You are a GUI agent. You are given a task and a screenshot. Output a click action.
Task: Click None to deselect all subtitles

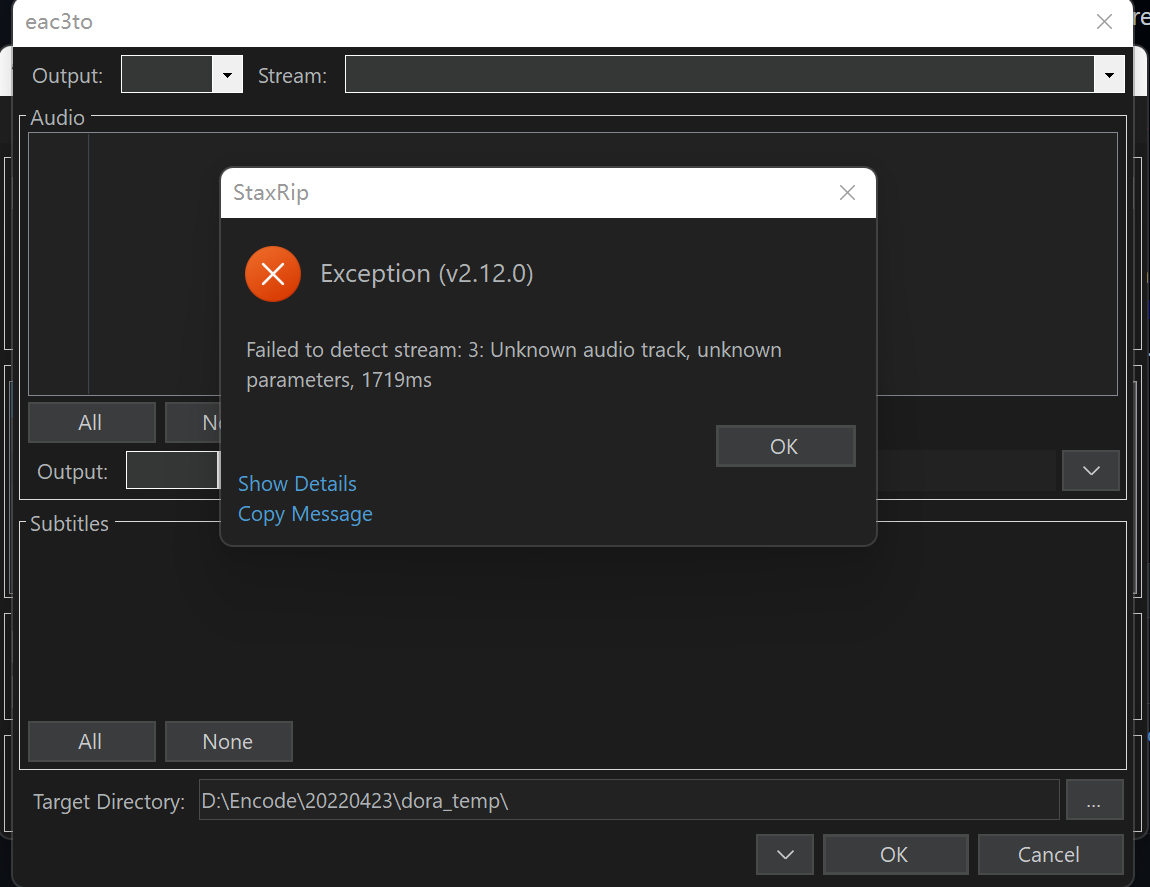pyautogui.click(x=228, y=741)
